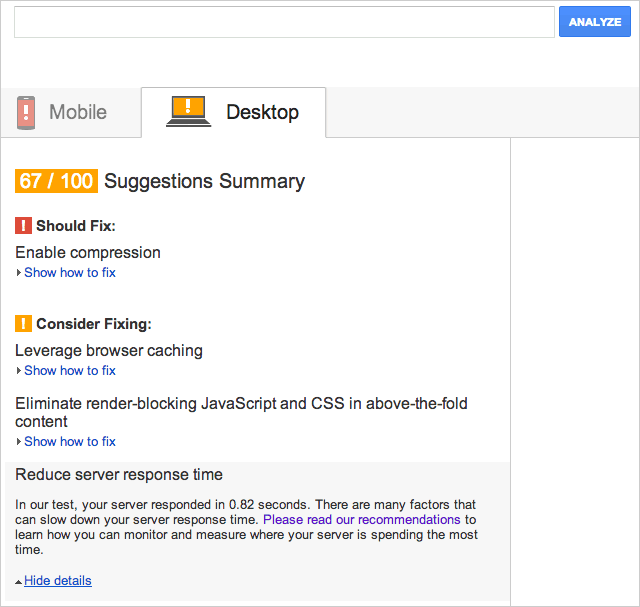Click the orange 67 / 100 score badge
The image size is (640, 607).
click(56, 181)
